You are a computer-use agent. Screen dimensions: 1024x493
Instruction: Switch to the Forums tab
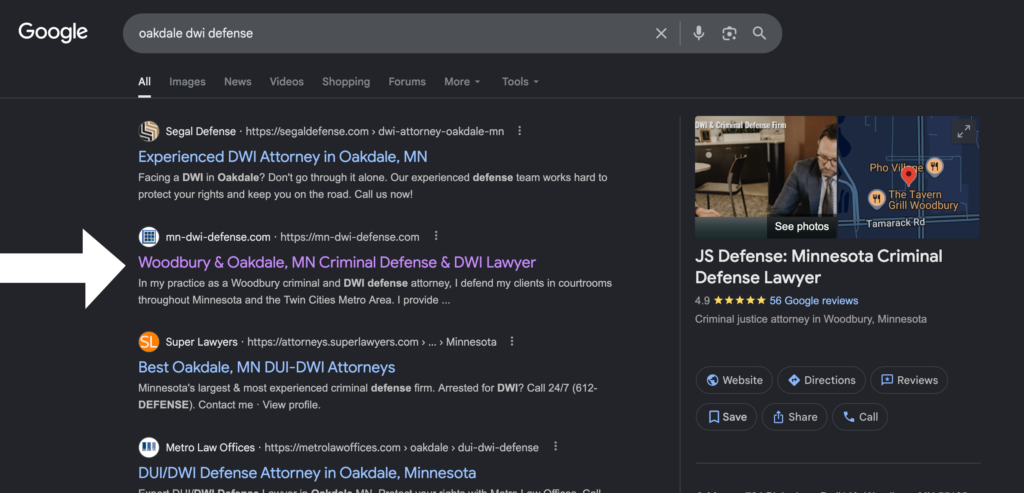click(407, 82)
